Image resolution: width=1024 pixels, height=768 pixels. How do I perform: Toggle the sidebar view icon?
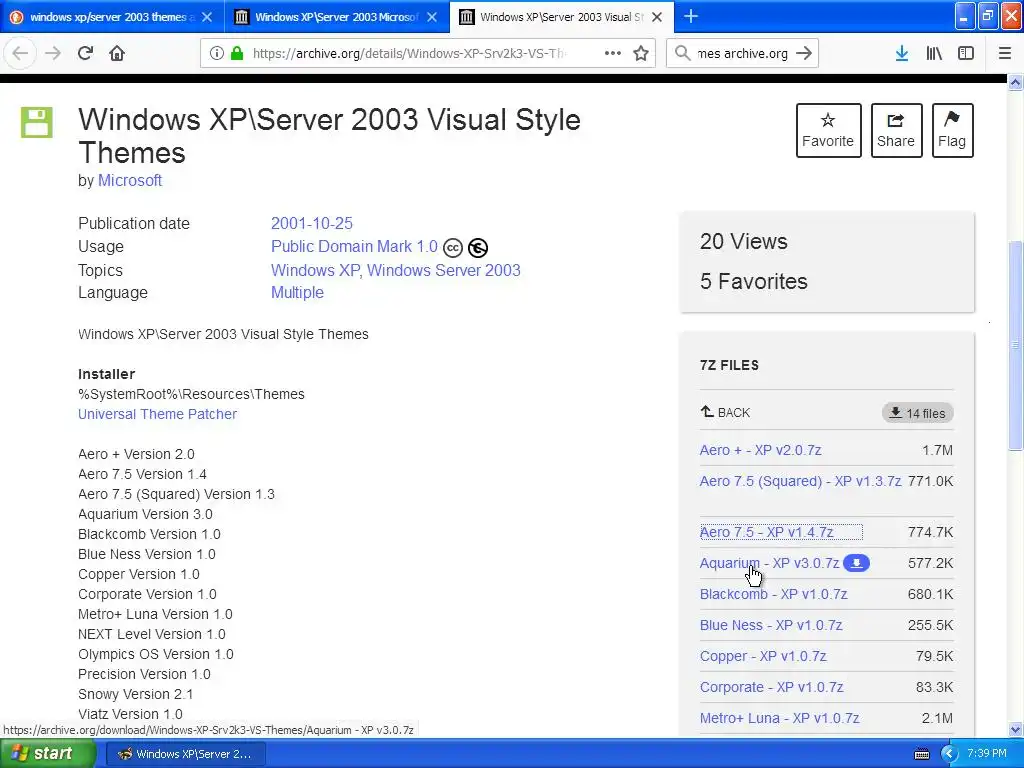point(966,54)
